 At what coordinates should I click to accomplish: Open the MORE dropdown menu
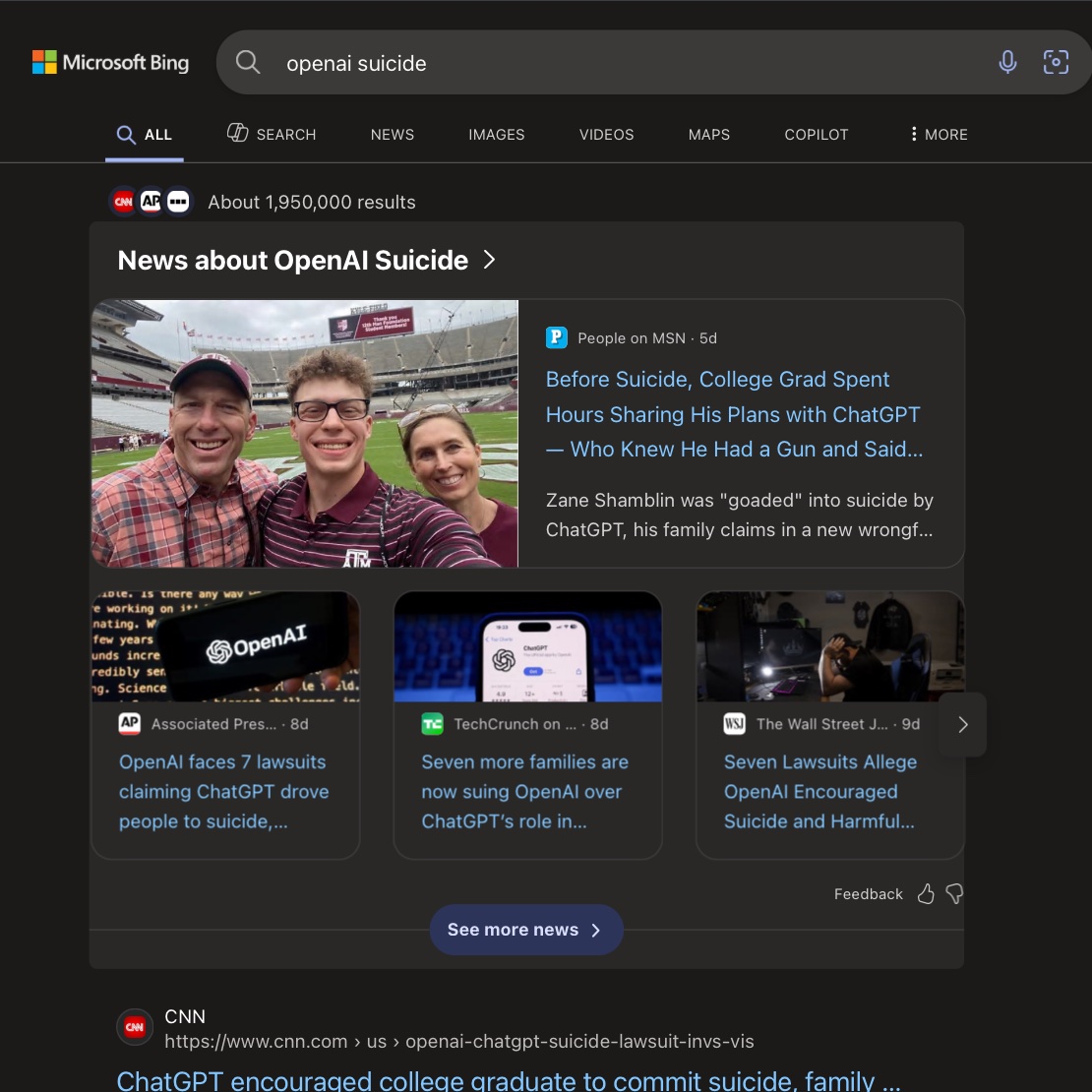pos(939,135)
